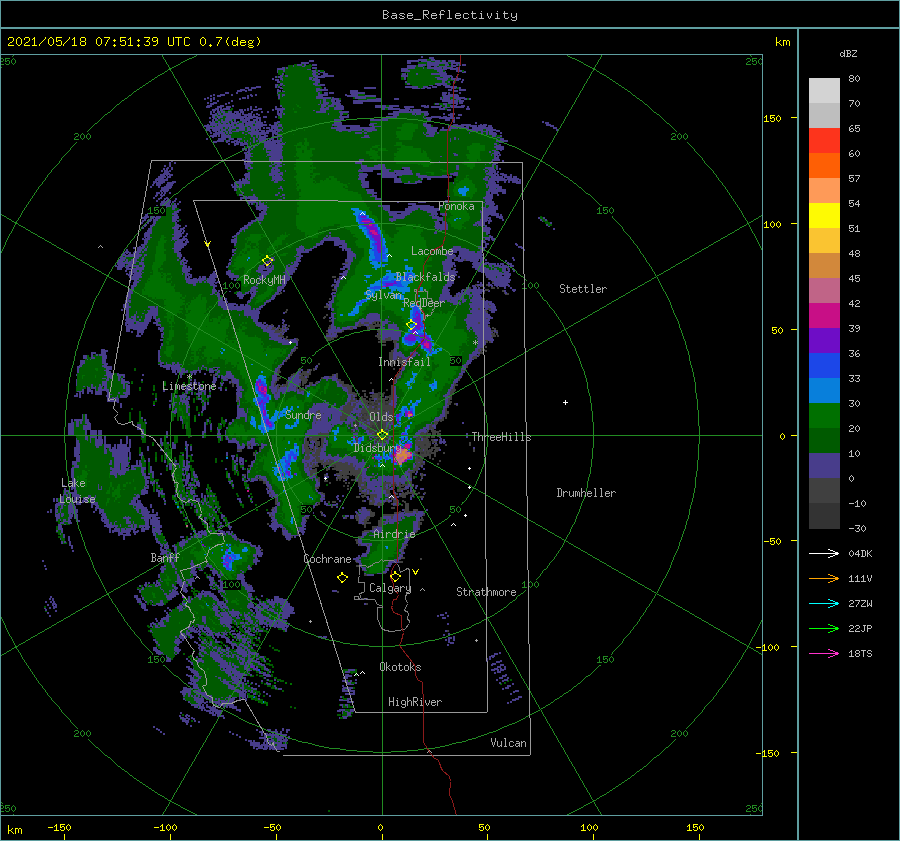Click the dBZ legend heading

(848, 53)
